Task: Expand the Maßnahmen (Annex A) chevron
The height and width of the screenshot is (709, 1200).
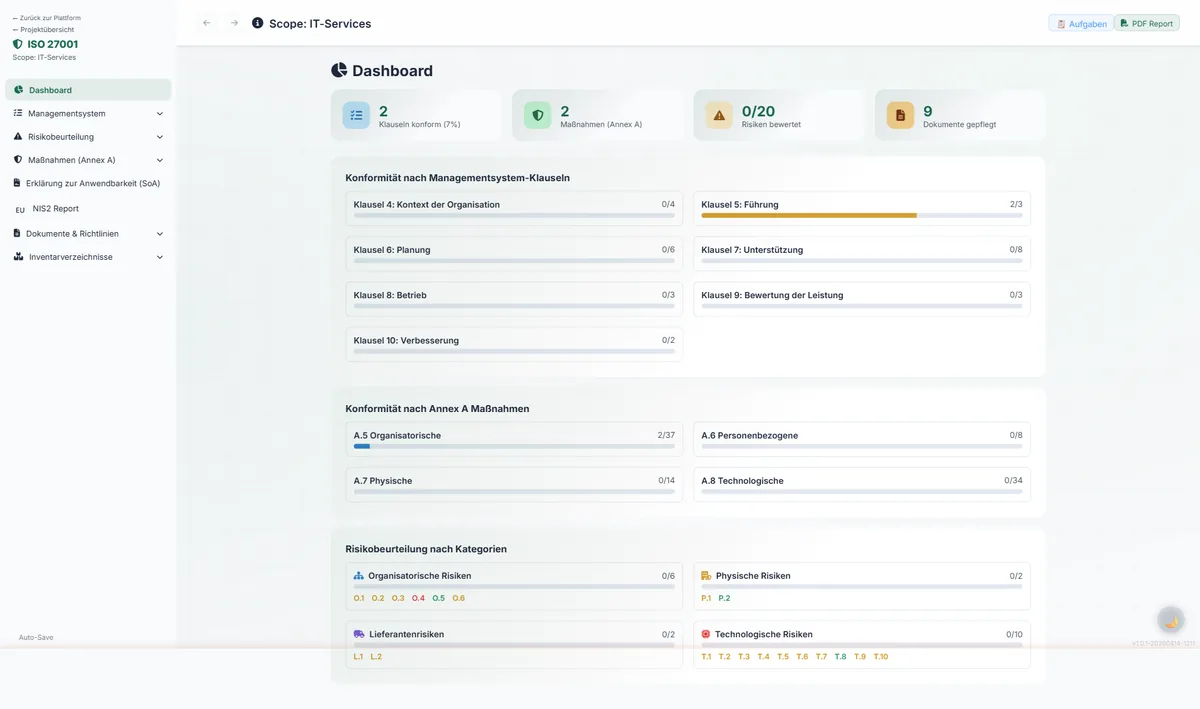Action: (160, 160)
